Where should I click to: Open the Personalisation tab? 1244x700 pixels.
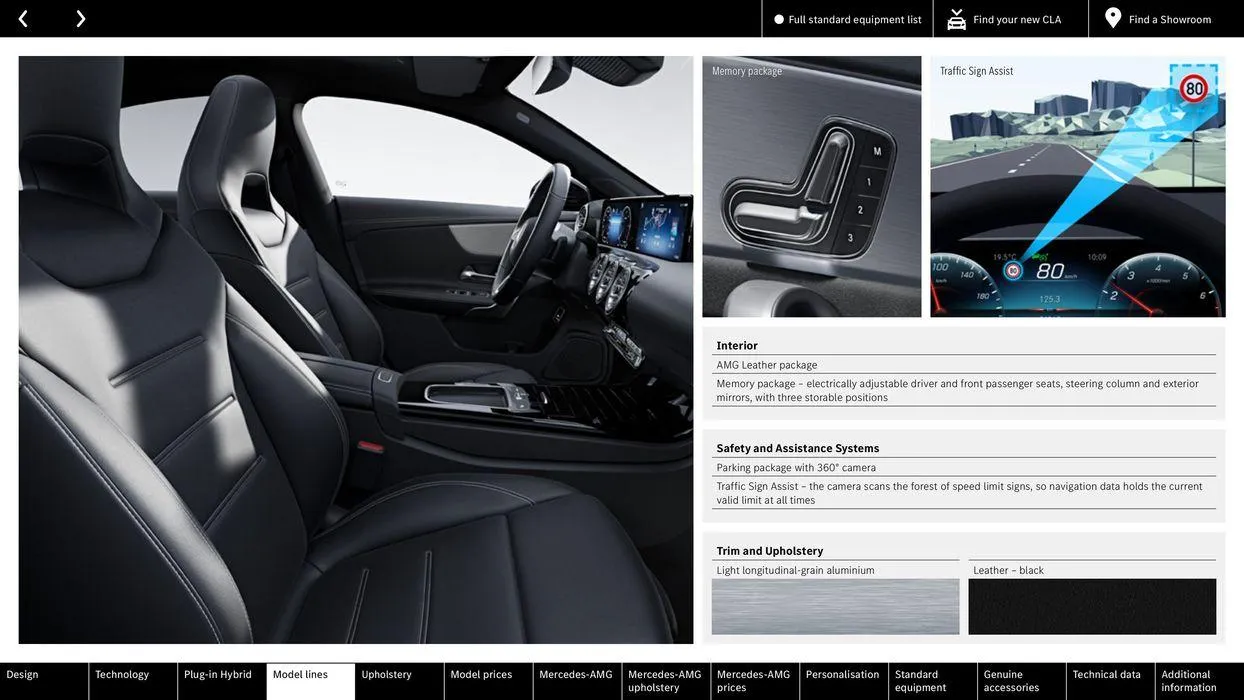point(843,681)
